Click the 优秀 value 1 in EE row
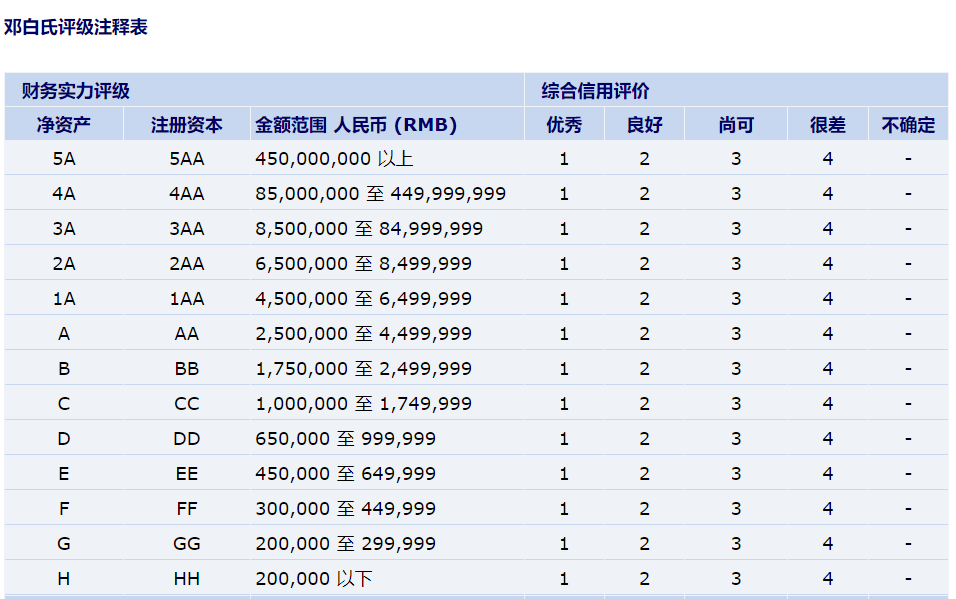Screen dimensions: 956x599 (564, 473)
